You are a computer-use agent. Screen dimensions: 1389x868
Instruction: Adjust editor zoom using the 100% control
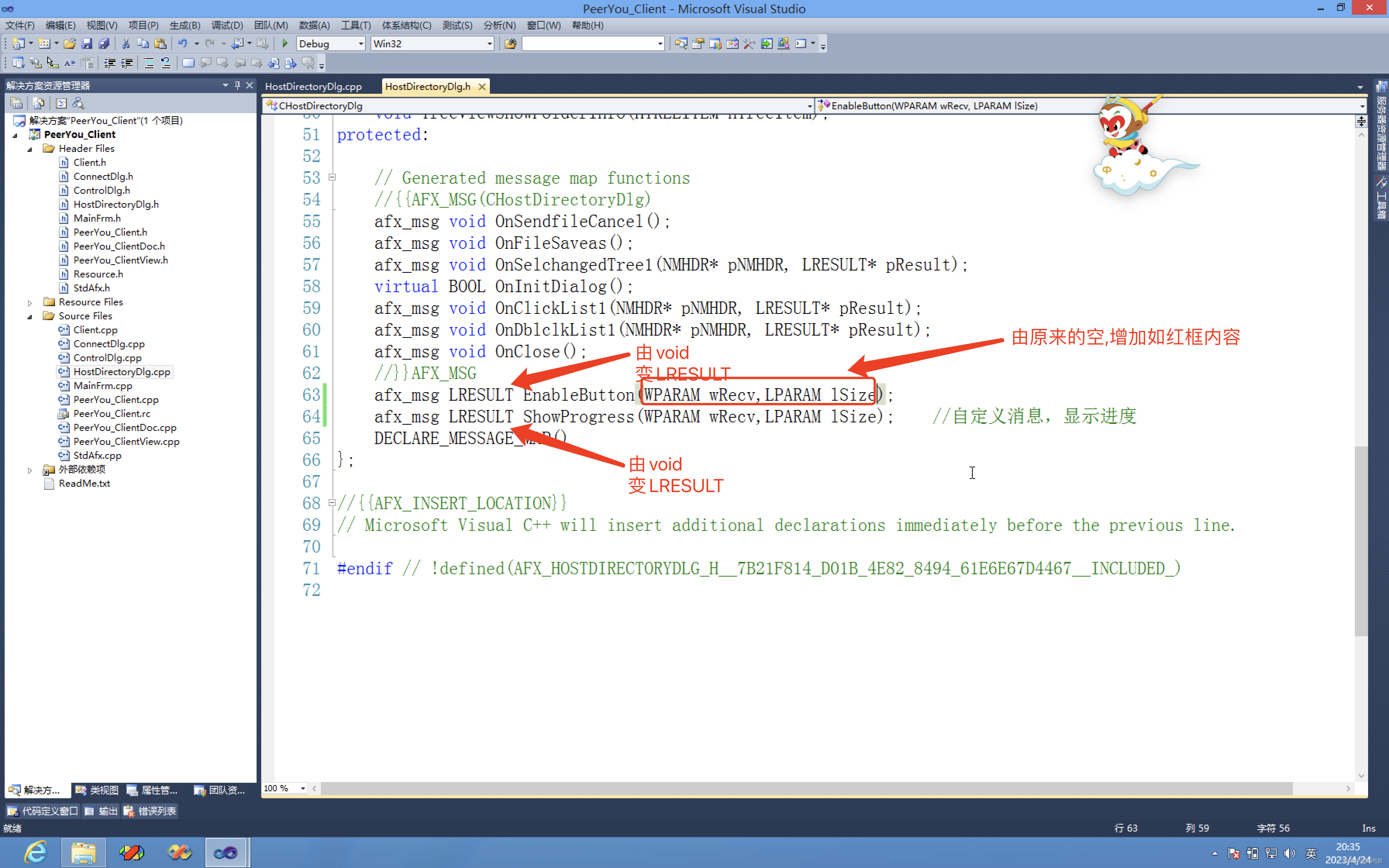(x=284, y=788)
